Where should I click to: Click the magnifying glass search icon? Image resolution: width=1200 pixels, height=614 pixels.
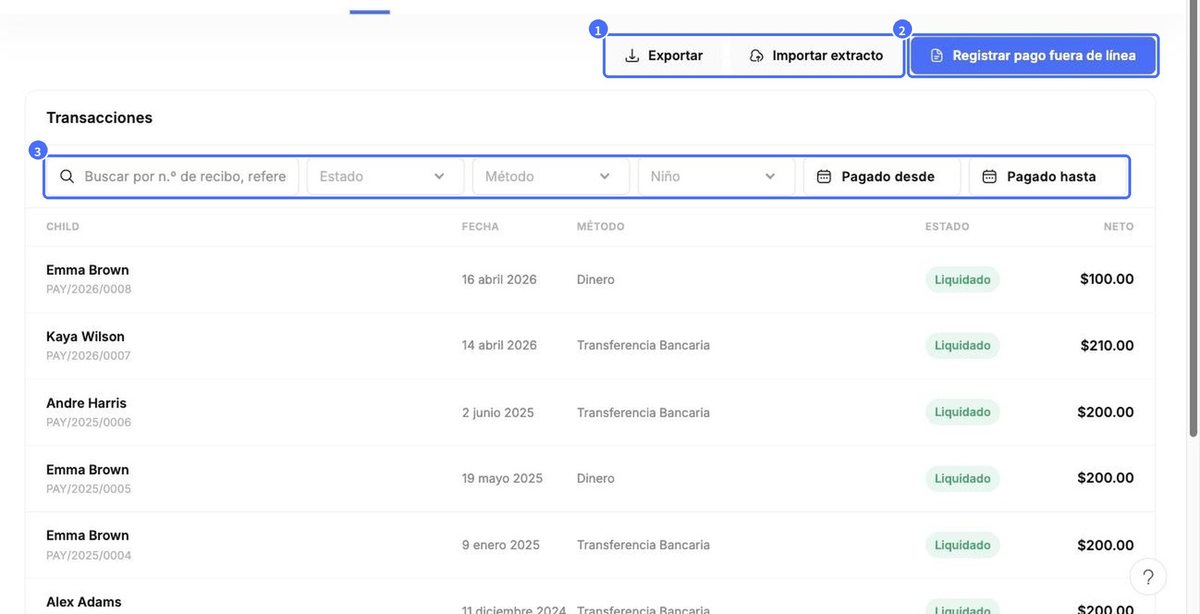click(67, 177)
